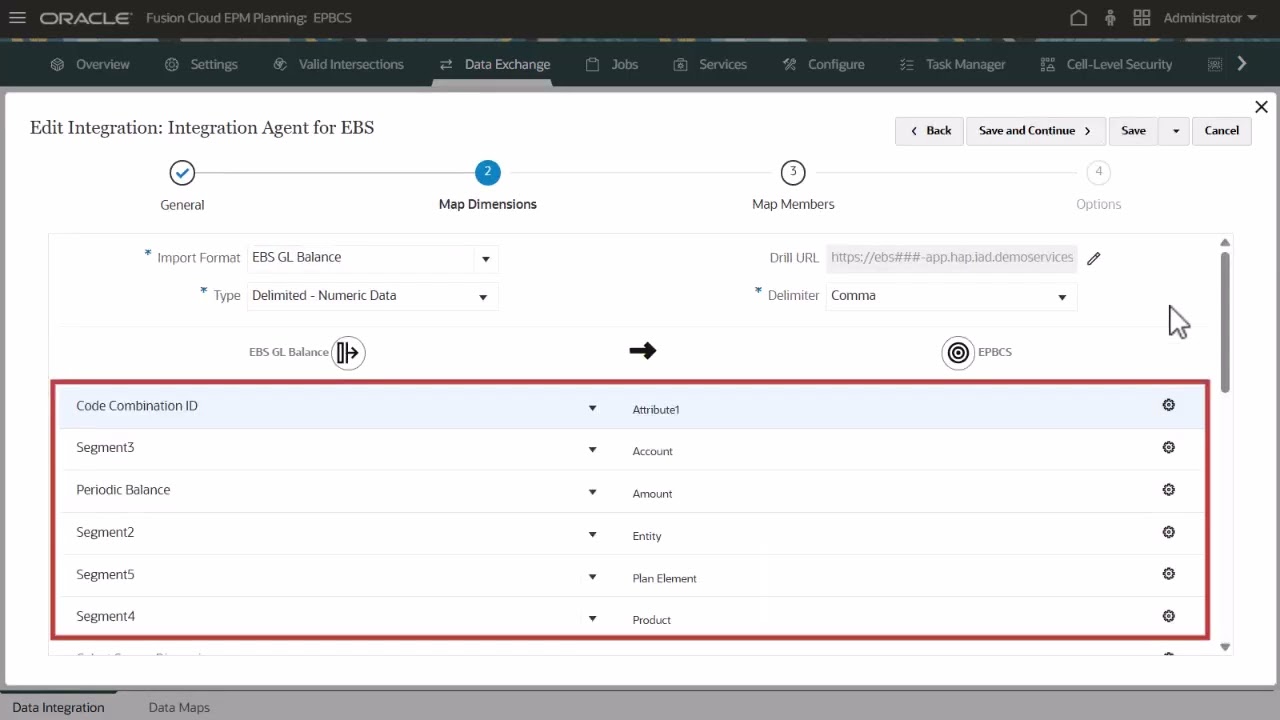Go to the General step circle
The width and height of the screenshot is (1280, 720).
click(182, 173)
